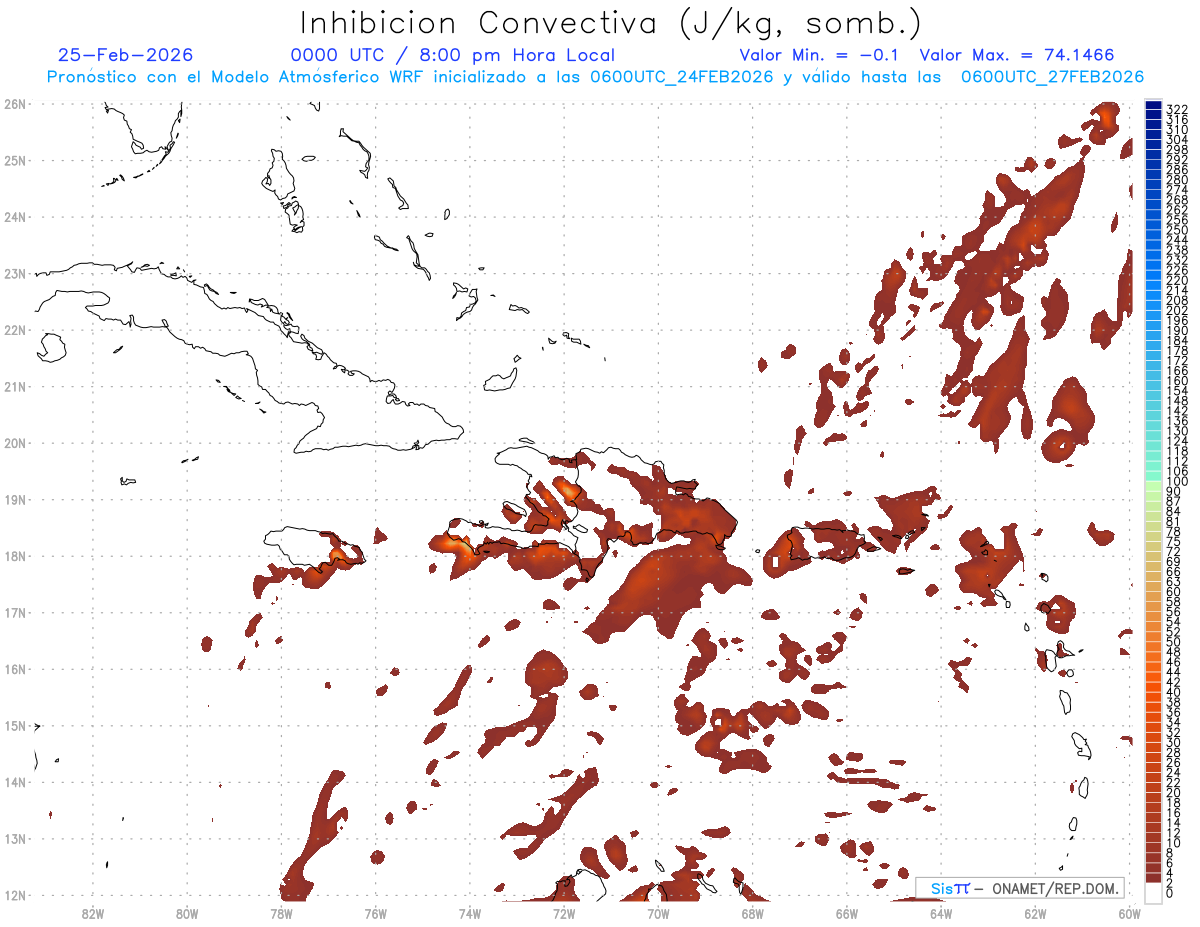Click the 78W longitude label
The image size is (1200, 927).
click(x=281, y=913)
